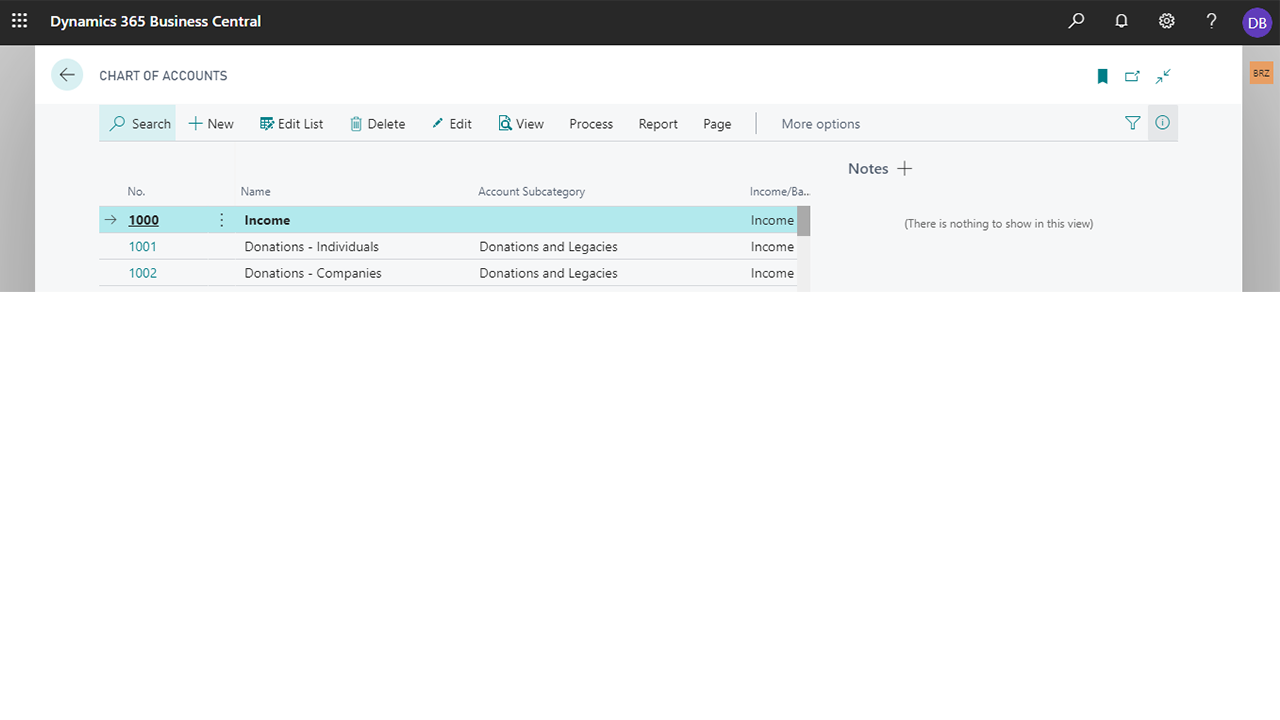The height and width of the screenshot is (720, 1280).
Task: Collapse the page with the shrink icon
Action: click(1163, 76)
